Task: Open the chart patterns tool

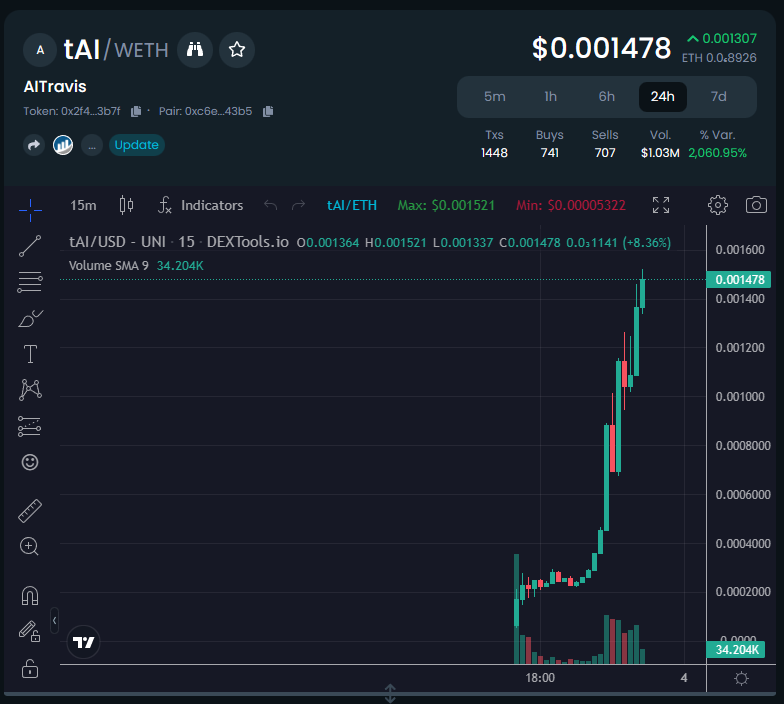Action: coord(30,390)
